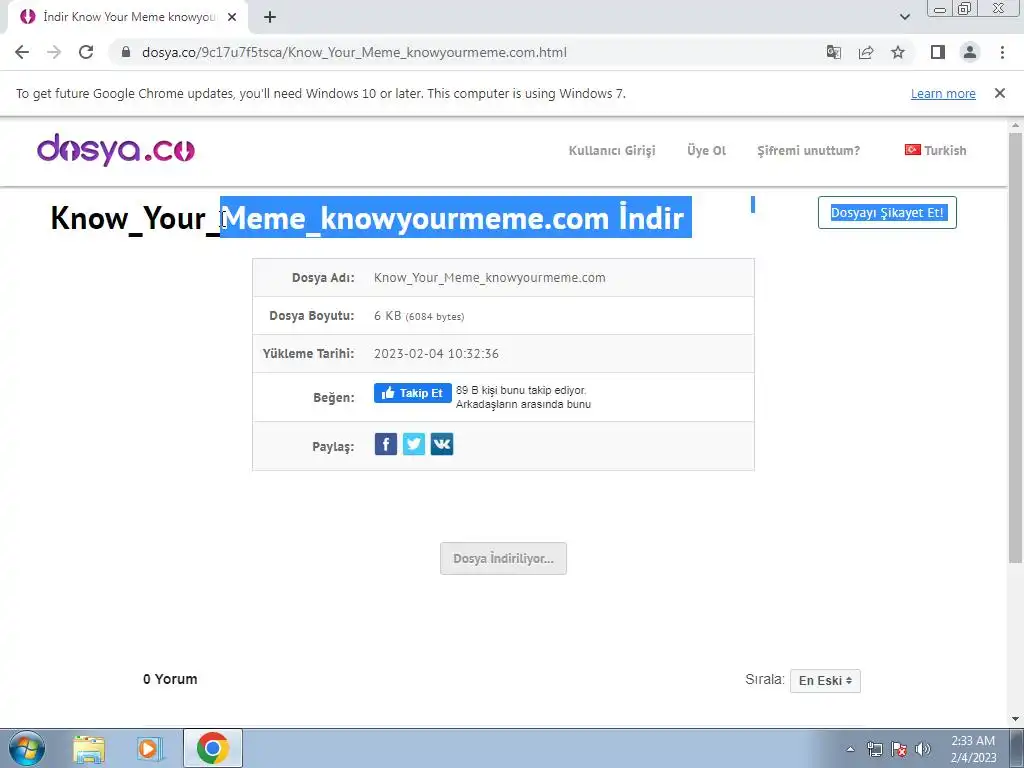
Task: Open the Chrome profile avatar
Action: tap(970, 52)
